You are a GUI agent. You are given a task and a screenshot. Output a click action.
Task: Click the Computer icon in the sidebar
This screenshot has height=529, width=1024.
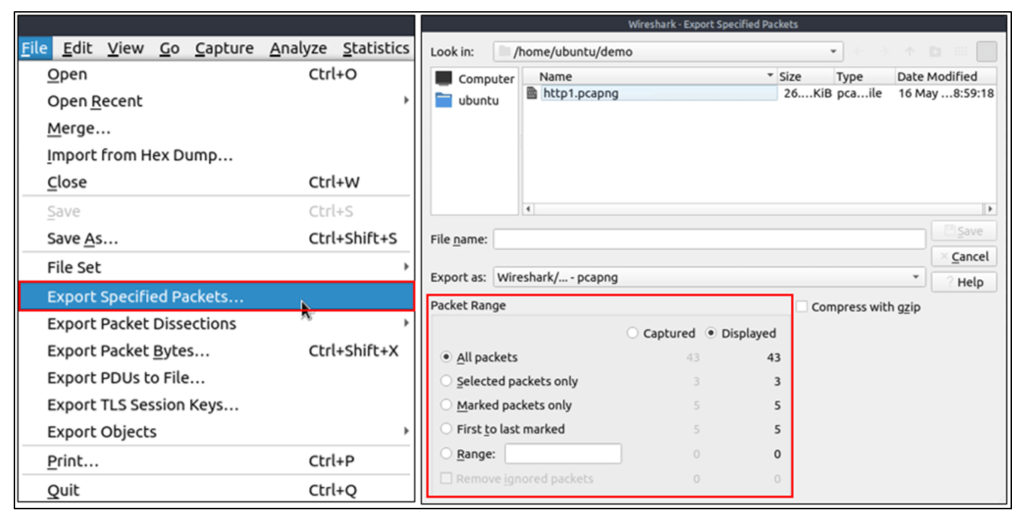(x=444, y=79)
